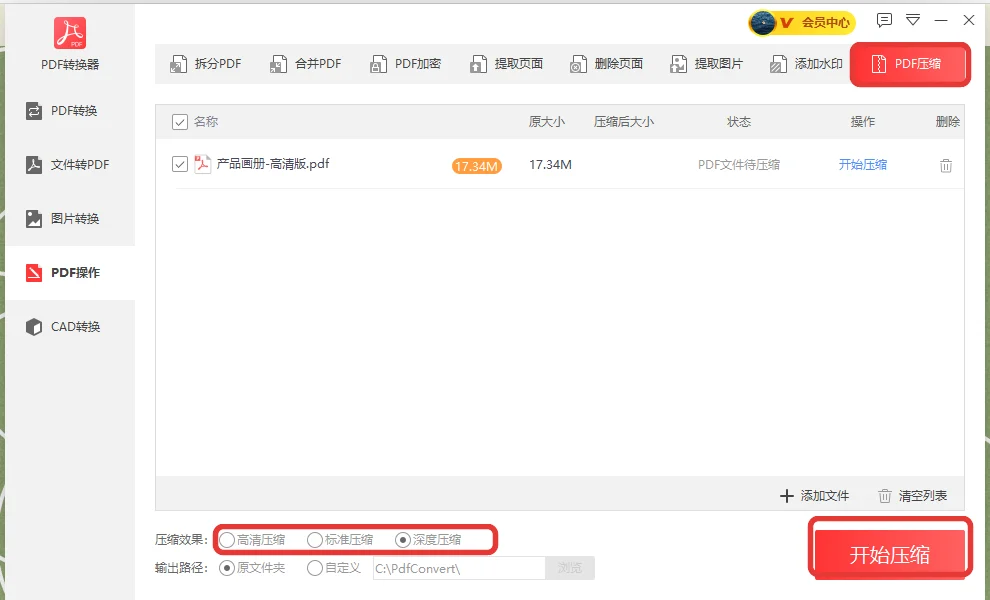Click the 压缩后大小 column header

(624, 122)
